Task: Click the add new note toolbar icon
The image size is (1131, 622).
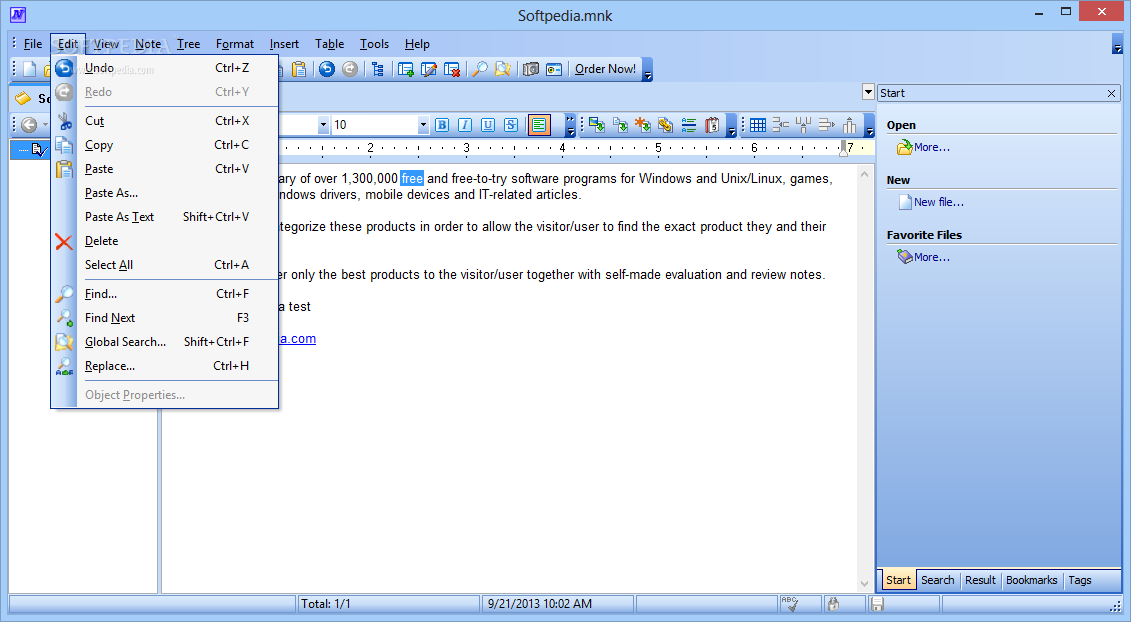Action: point(405,69)
